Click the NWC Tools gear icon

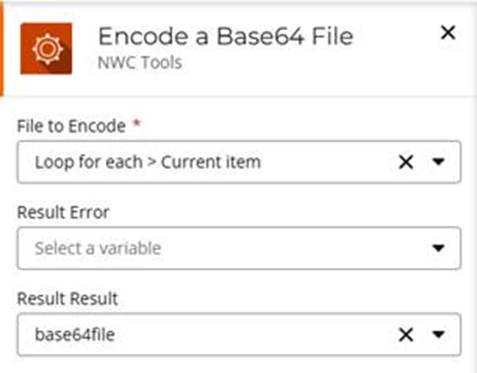pos(46,49)
